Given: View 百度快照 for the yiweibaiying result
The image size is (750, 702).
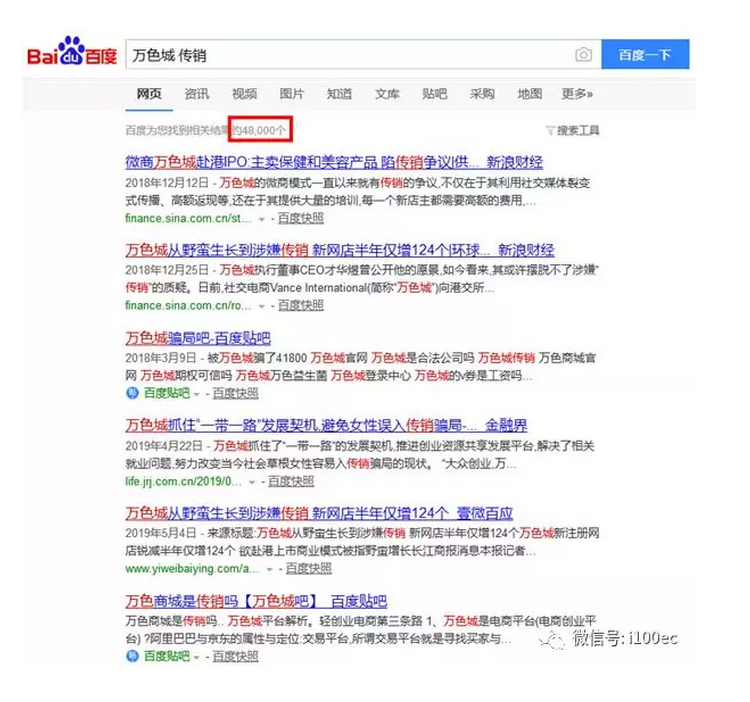Looking at the screenshot, I should 308,569.
